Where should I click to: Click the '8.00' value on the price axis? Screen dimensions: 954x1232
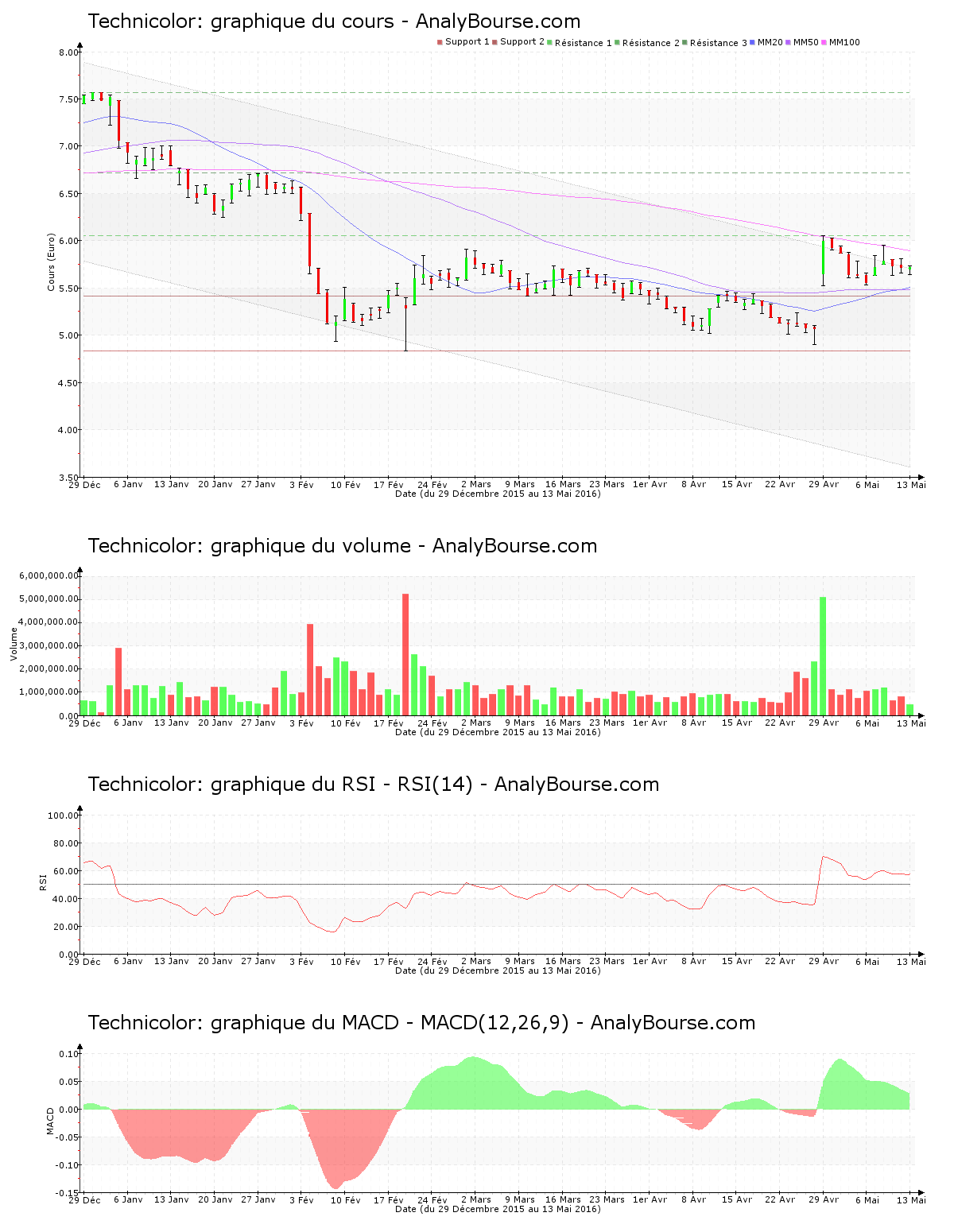coord(68,52)
